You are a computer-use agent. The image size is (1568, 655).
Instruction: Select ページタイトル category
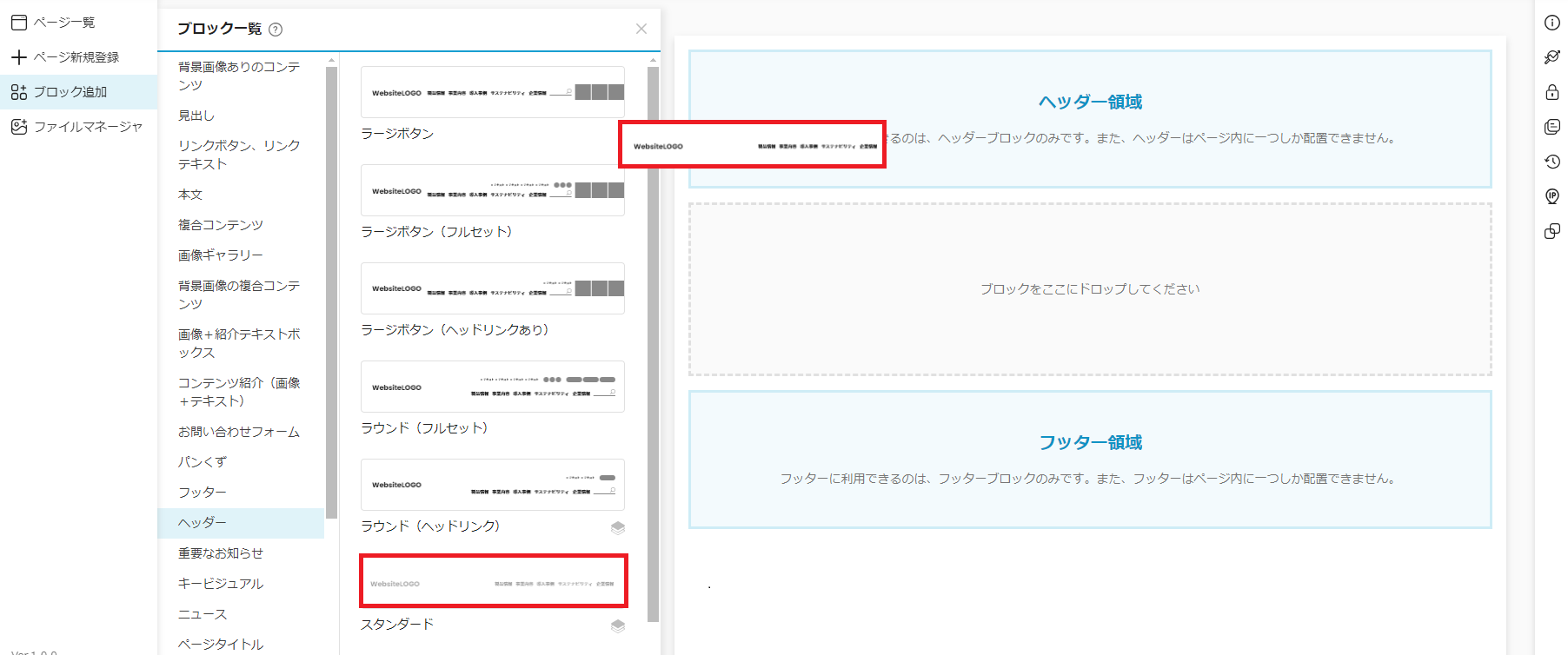point(241,645)
